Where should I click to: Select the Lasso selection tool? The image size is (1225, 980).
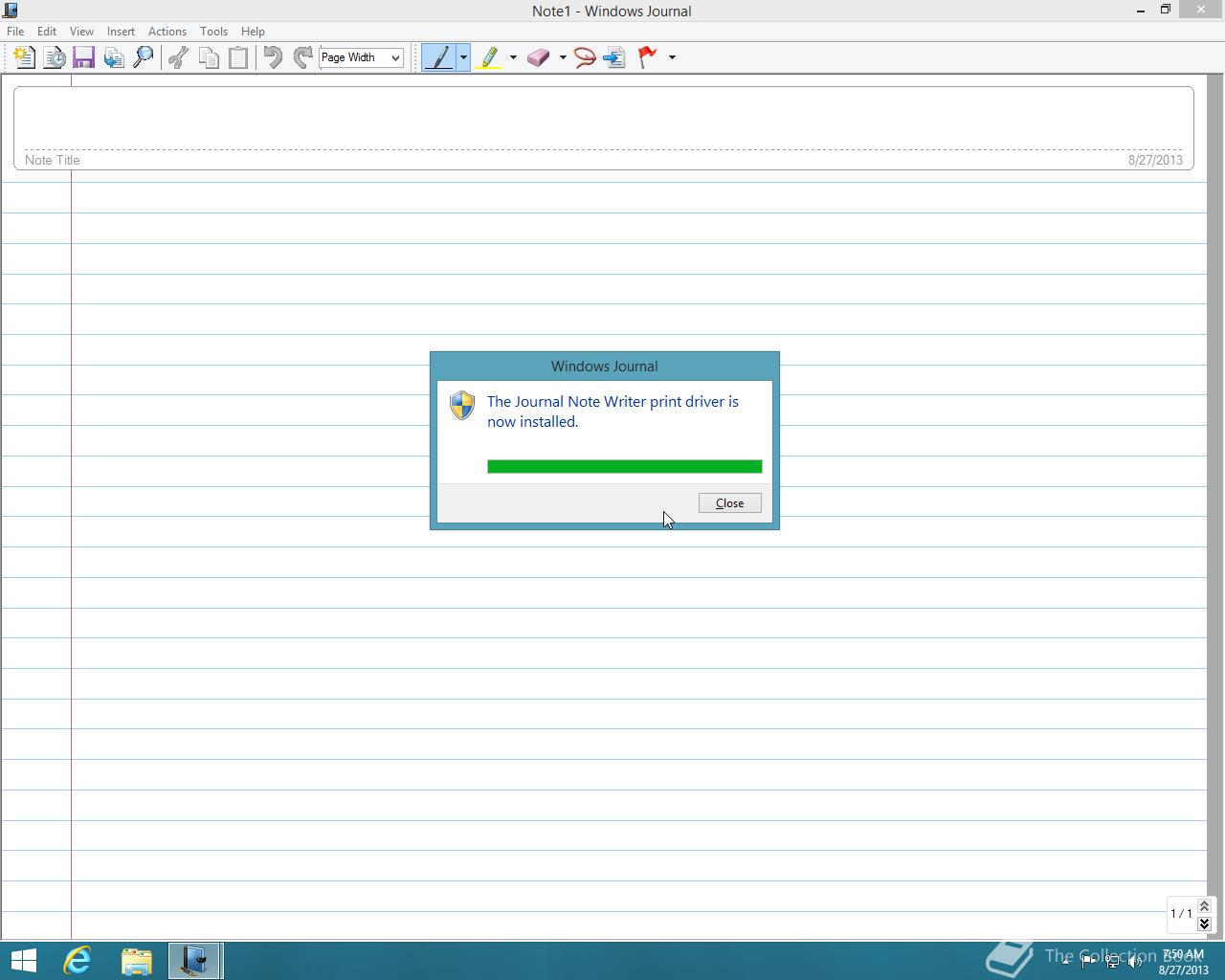click(x=585, y=57)
